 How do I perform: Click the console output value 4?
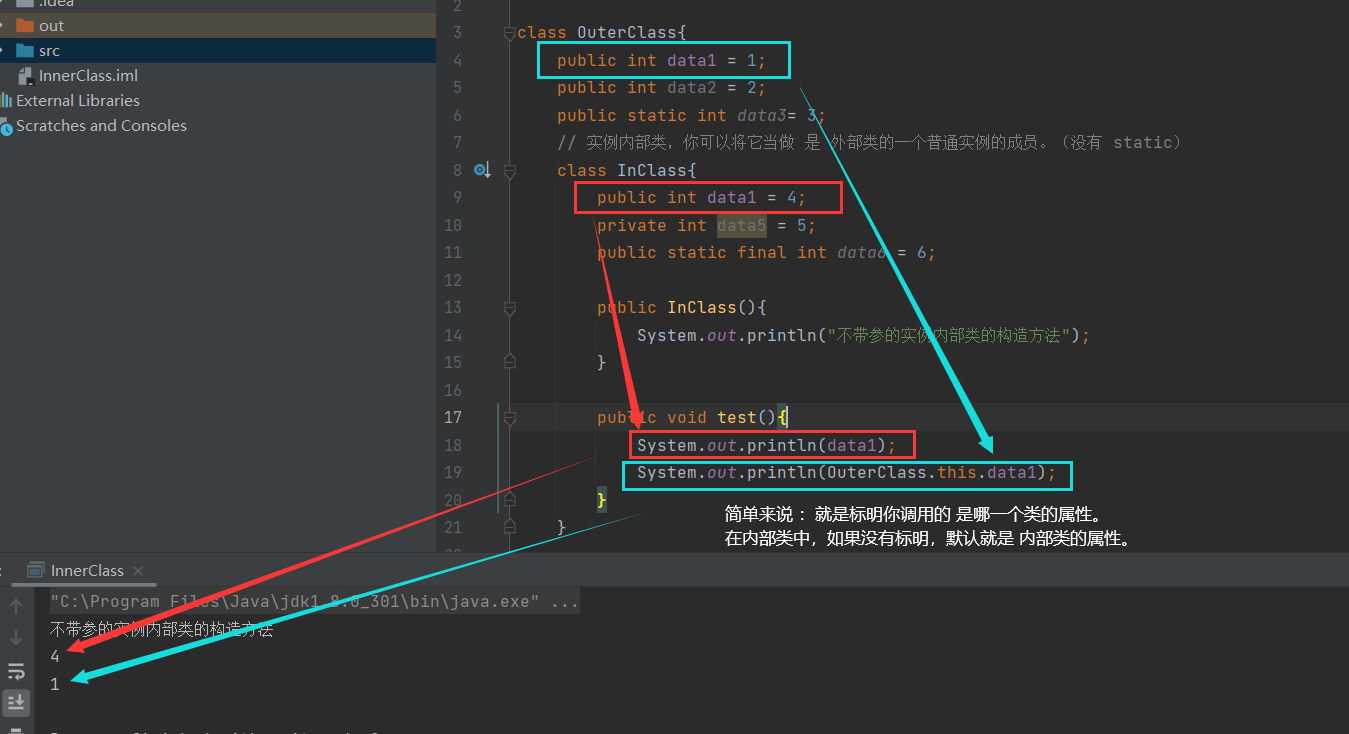pos(55,657)
